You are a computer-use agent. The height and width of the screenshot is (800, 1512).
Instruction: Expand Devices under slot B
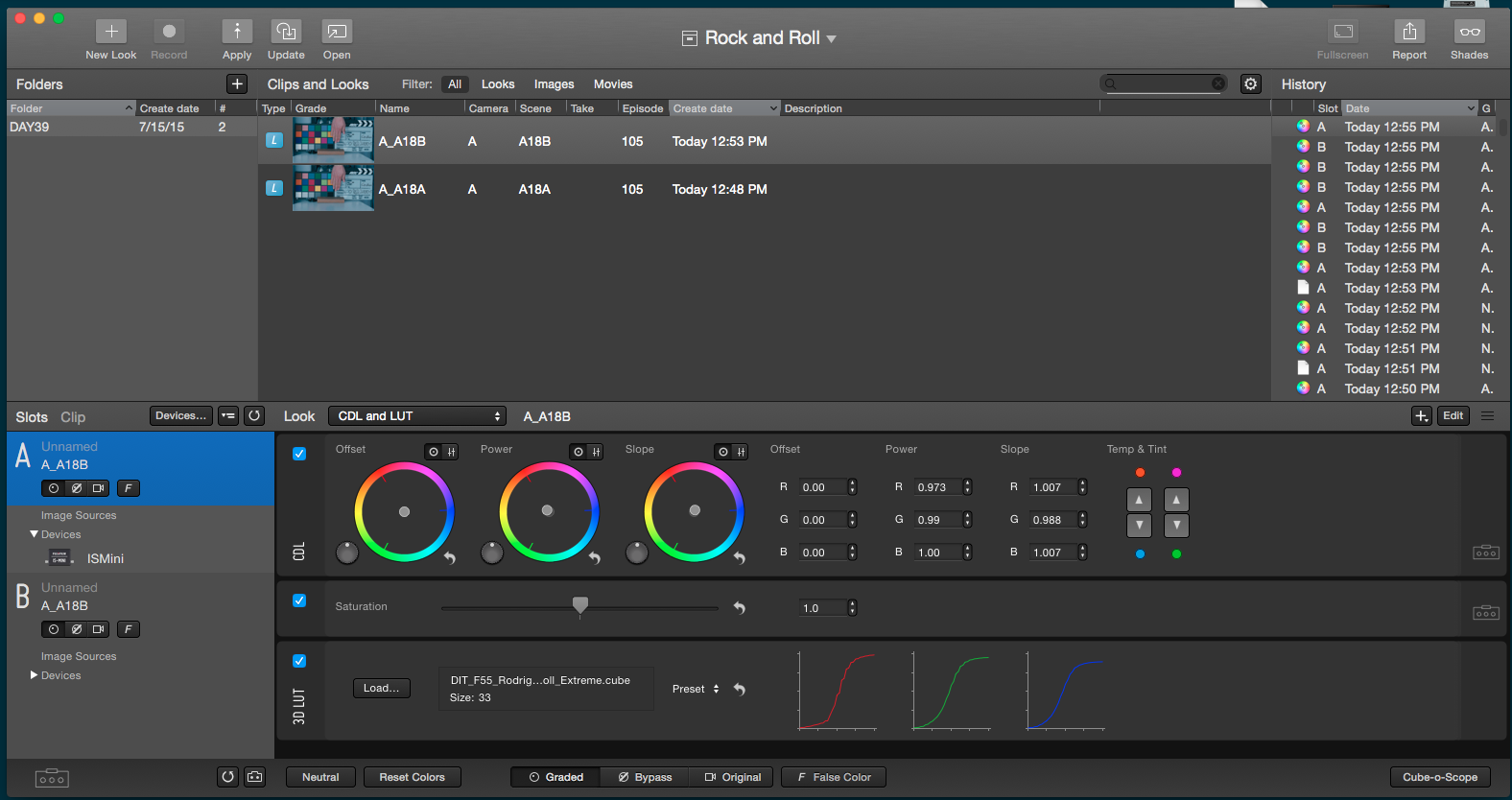click(35, 675)
